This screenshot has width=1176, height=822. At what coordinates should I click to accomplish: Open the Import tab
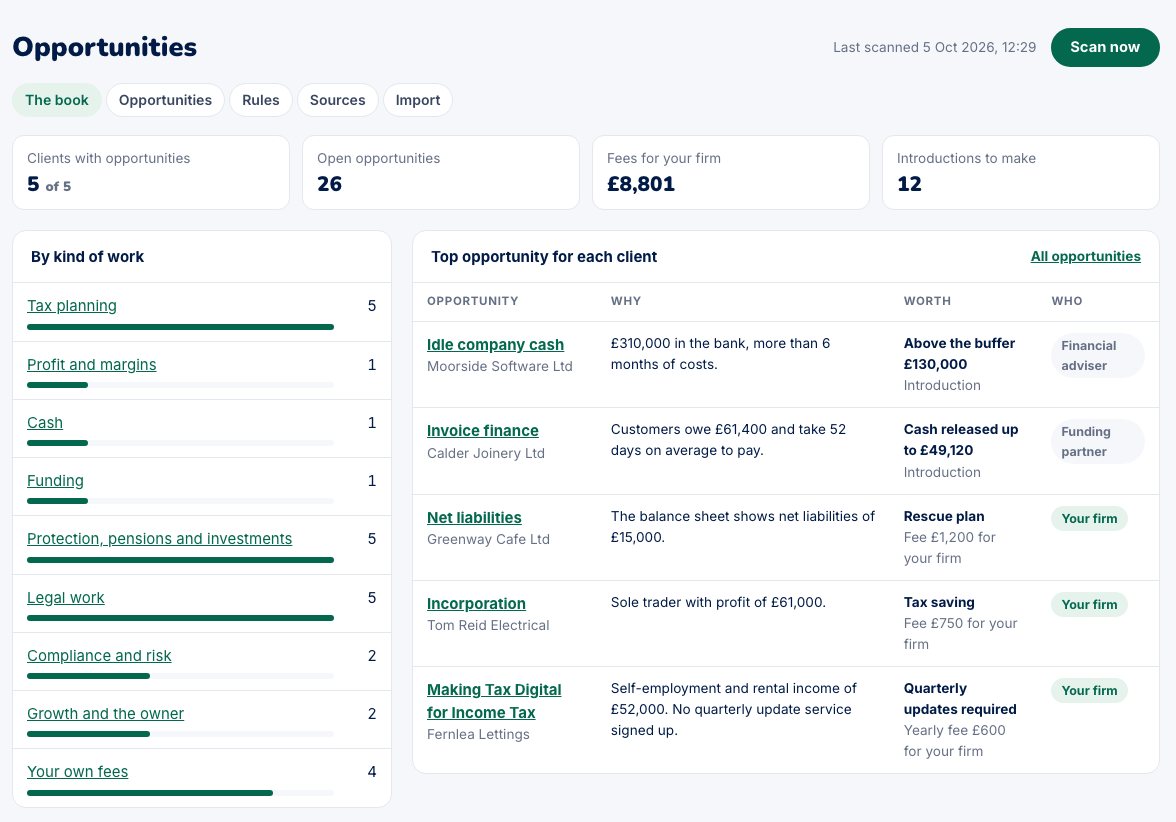[418, 100]
